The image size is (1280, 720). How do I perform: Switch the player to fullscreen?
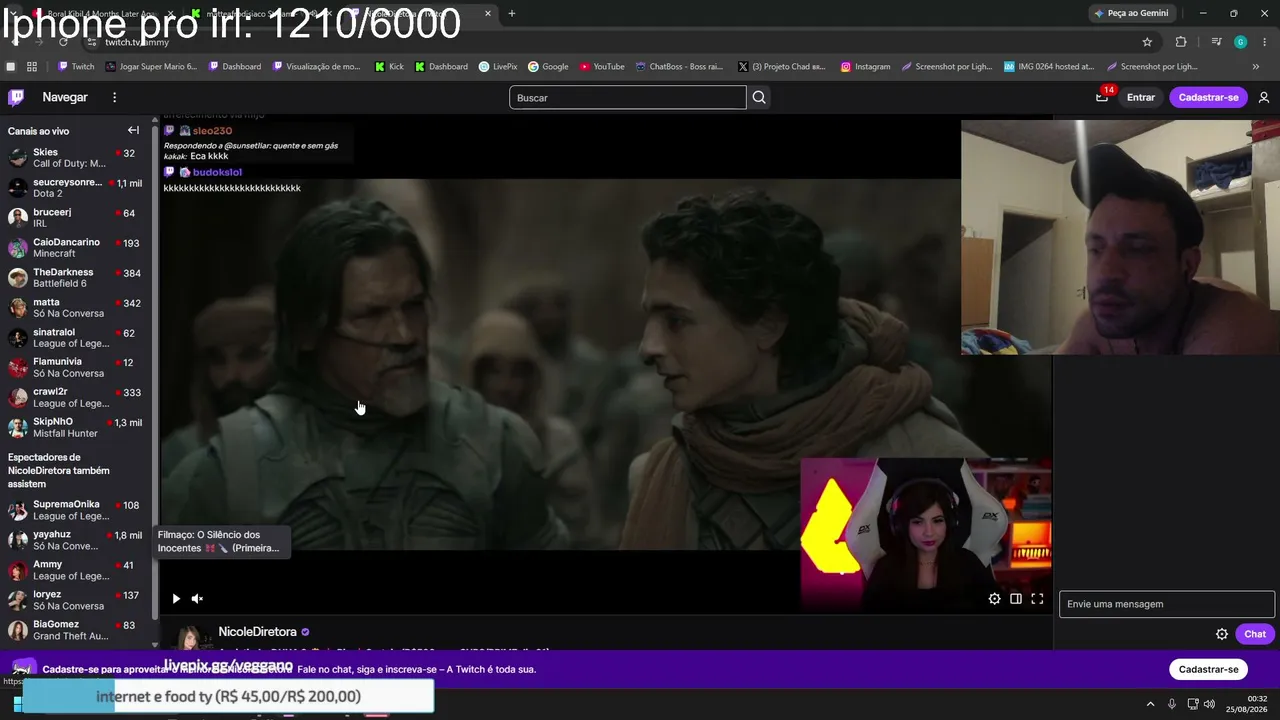click(x=1037, y=599)
